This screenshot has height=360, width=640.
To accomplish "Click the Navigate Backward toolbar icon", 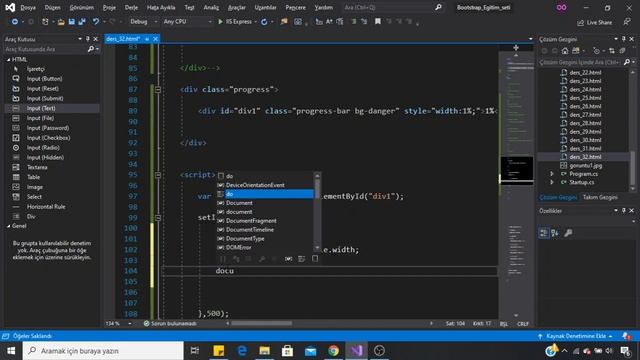I will pos(15,22).
